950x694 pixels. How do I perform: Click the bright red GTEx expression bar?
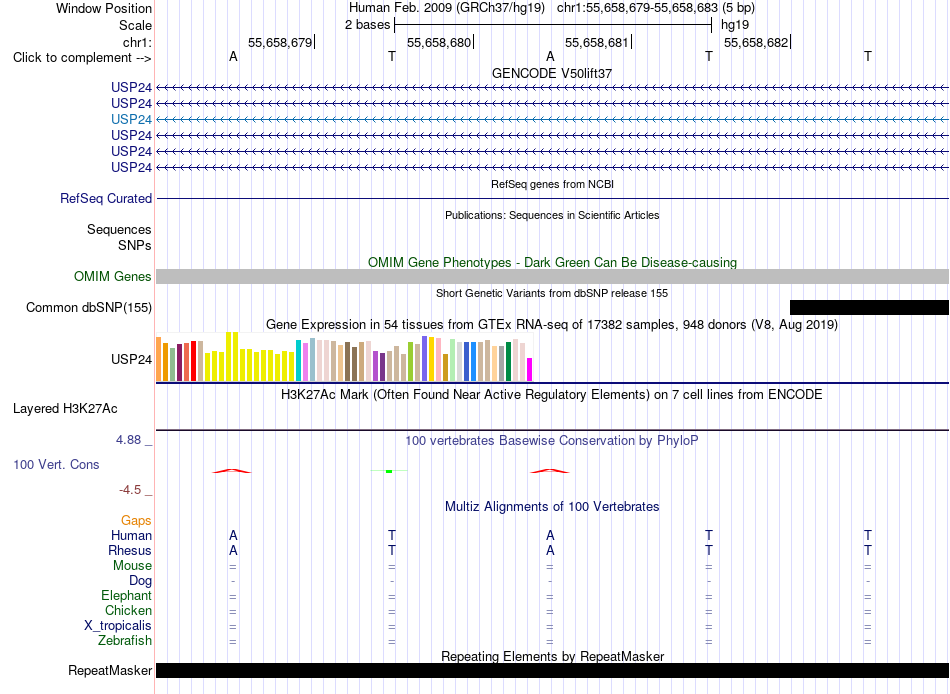(193, 361)
